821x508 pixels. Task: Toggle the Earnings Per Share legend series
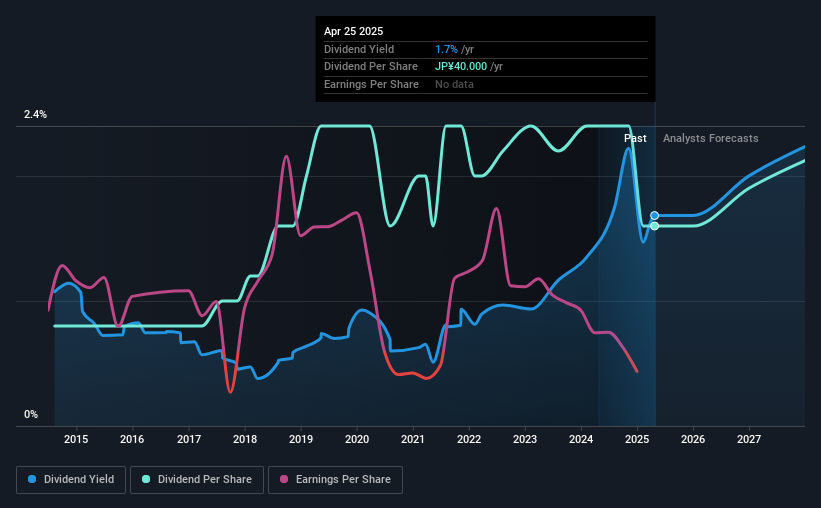tap(335, 480)
